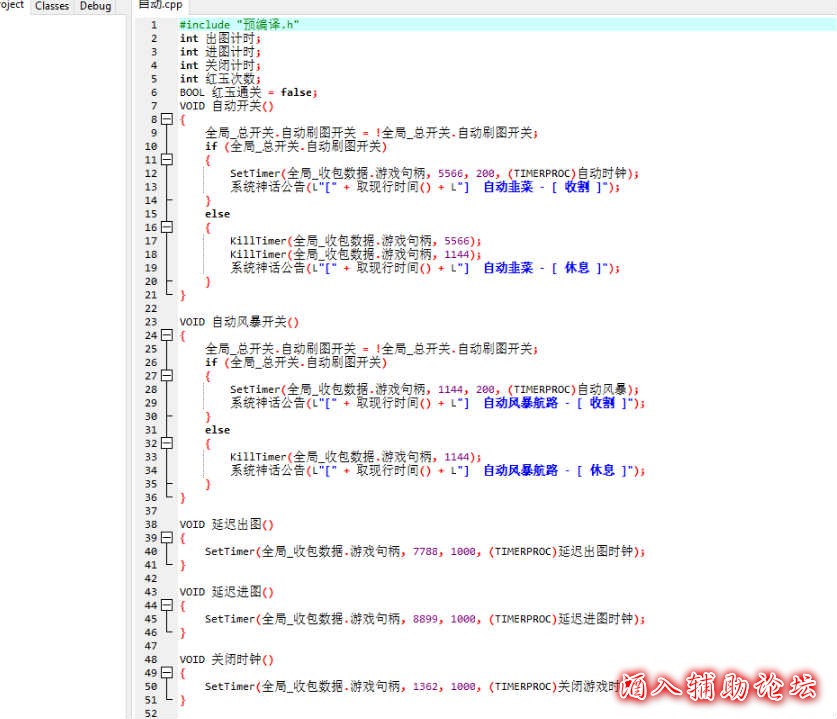This screenshot has height=719, width=837.
Task: Collapse the fold marker at line 44
Action: (167, 605)
